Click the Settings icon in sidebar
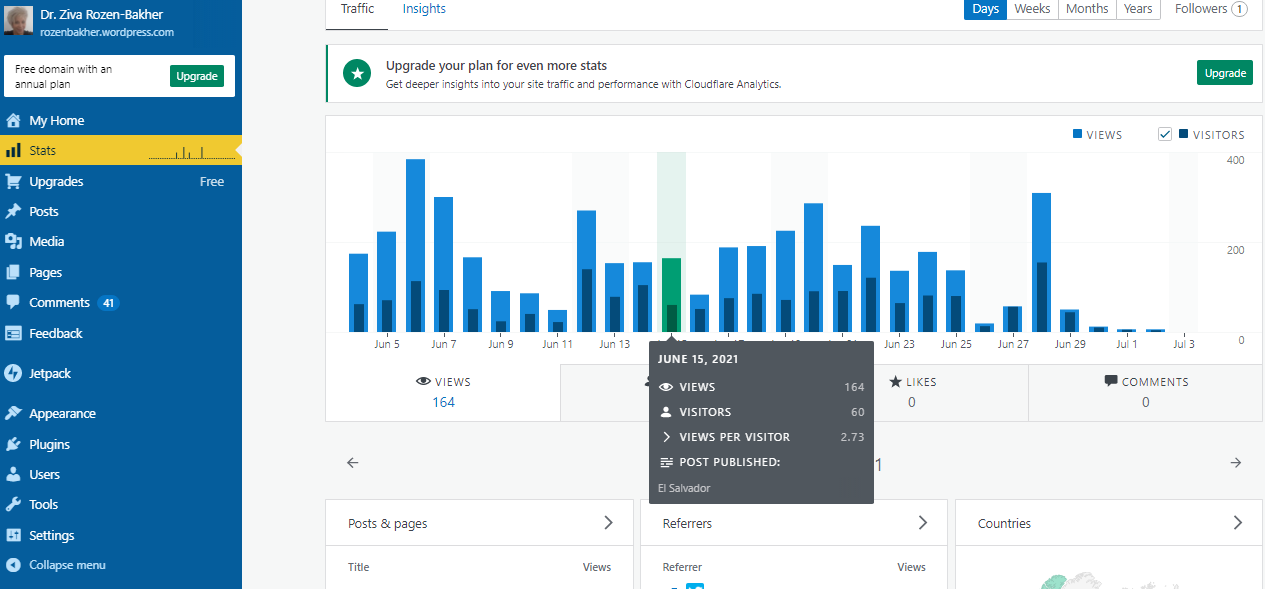This screenshot has height=589, width=1265. coord(13,535)
